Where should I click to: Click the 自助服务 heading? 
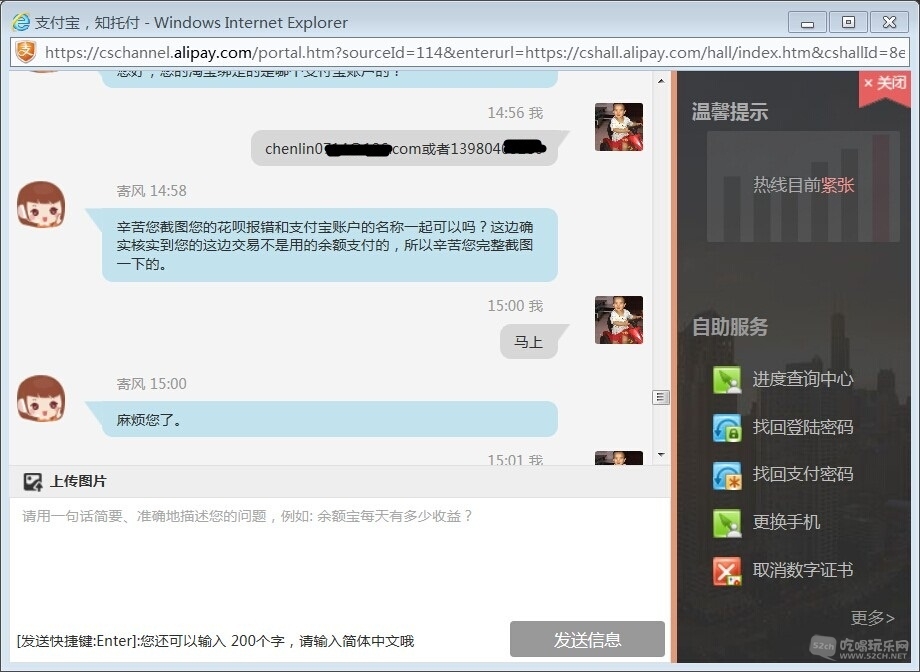[x=729, y=327]
